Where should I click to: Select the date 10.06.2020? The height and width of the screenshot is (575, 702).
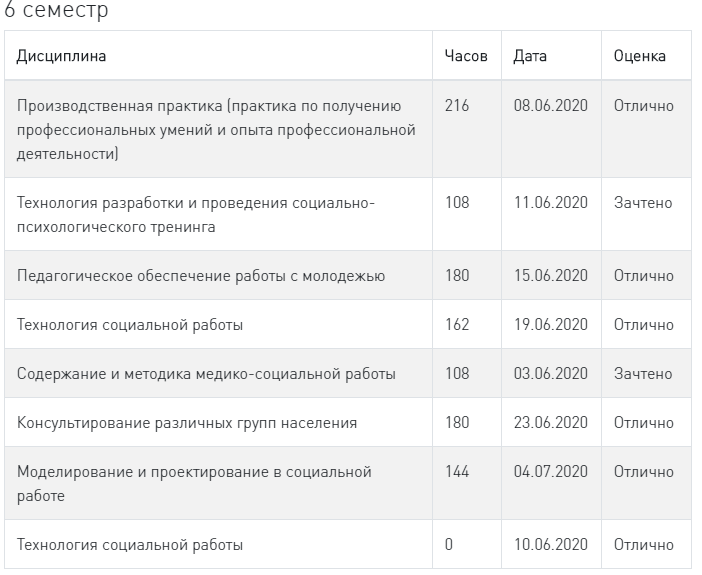point(551,545)
